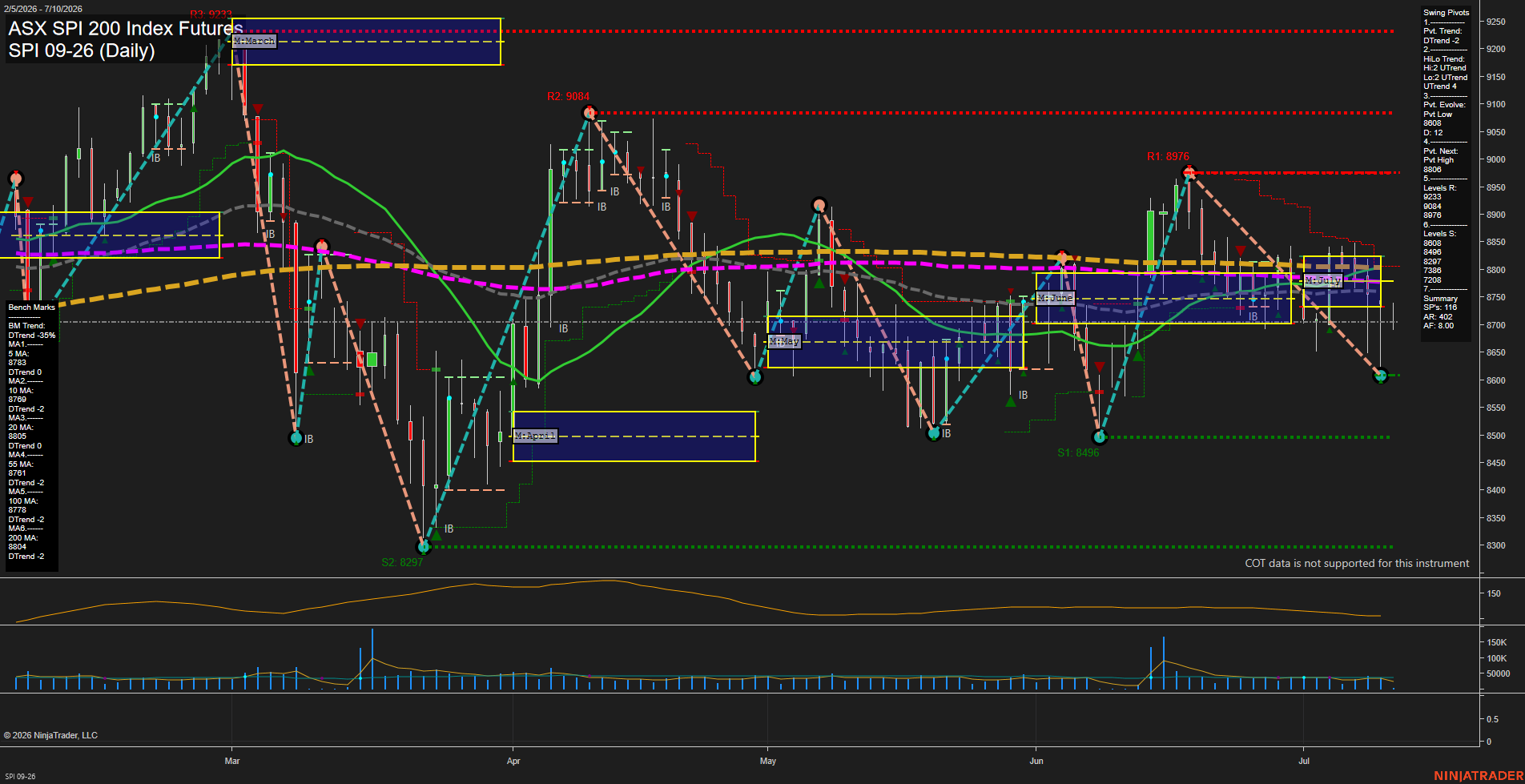Click the 9250 price axis label

1496,22
